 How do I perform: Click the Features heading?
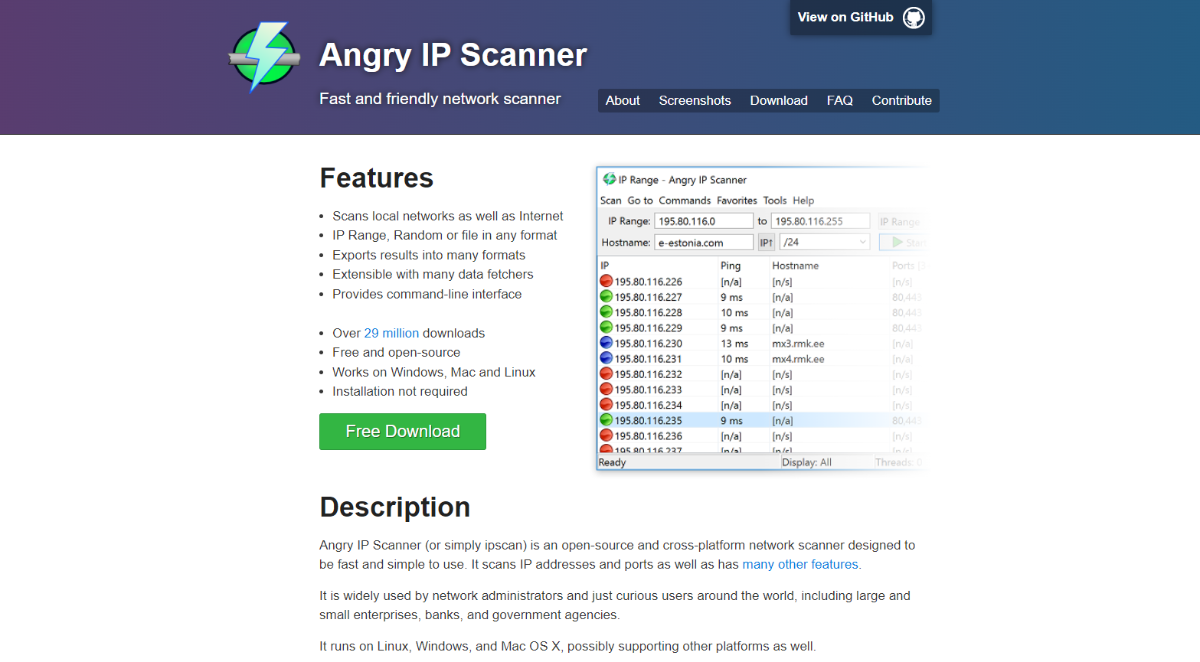click(x=376, y=178)
